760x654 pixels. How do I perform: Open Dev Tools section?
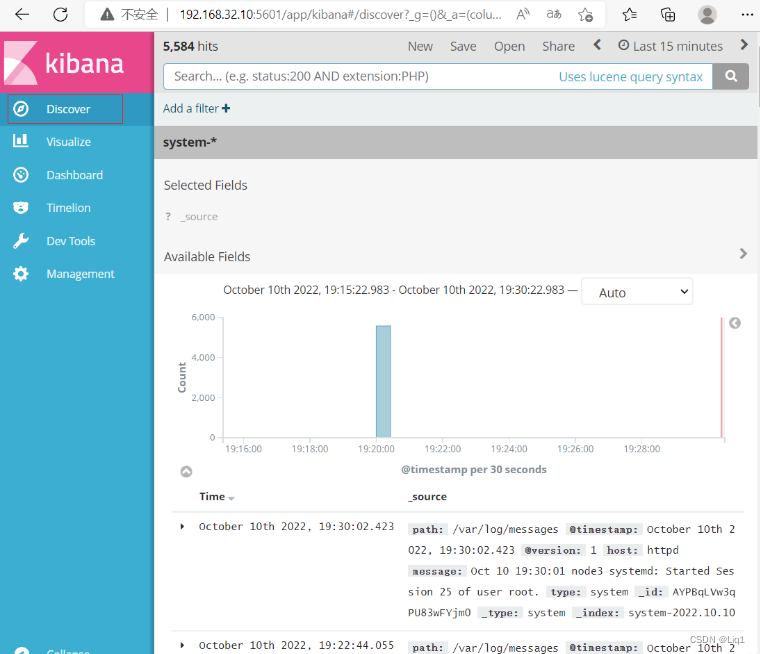[x=71, y=241]
